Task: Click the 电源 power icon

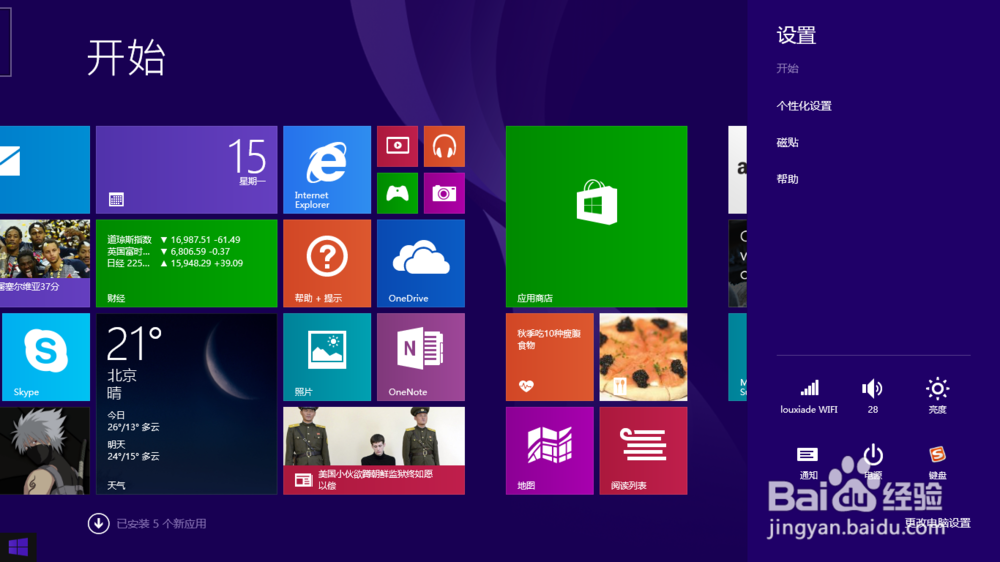Action: (872, 462)
